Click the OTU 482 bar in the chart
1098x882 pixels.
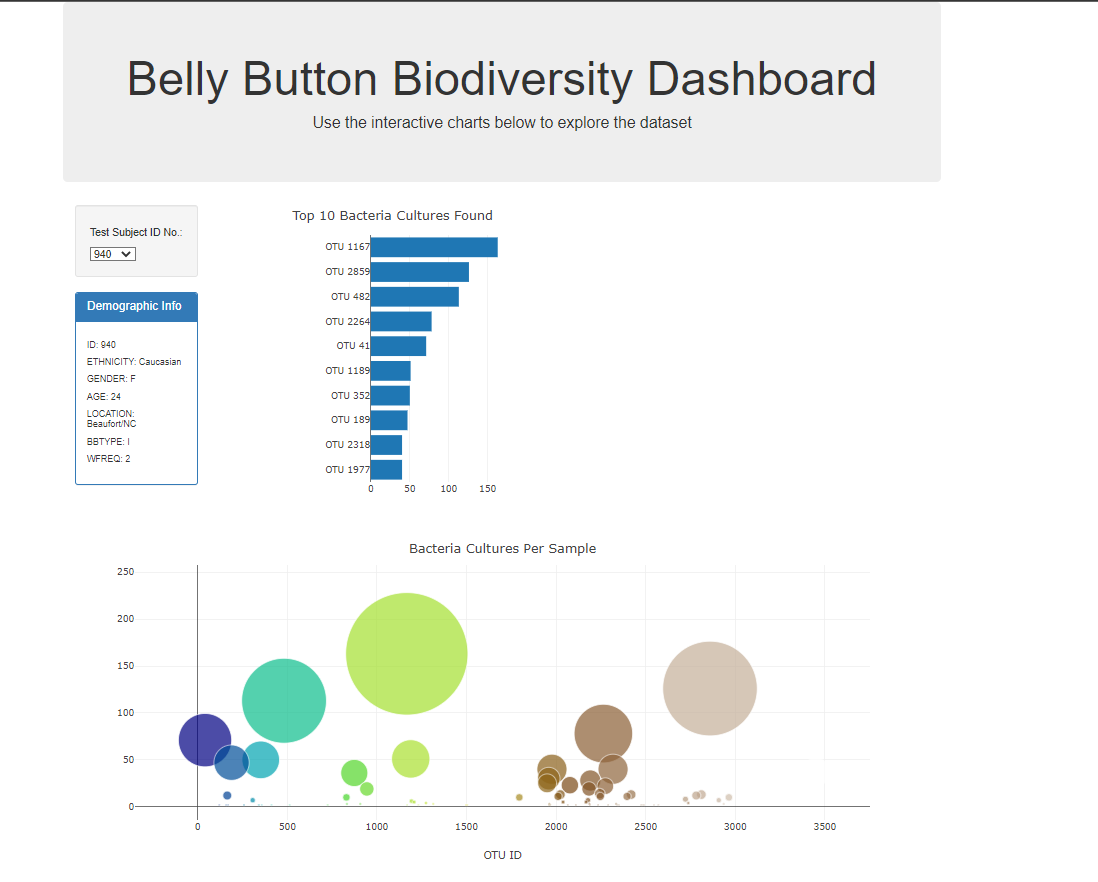click(414, 296)
